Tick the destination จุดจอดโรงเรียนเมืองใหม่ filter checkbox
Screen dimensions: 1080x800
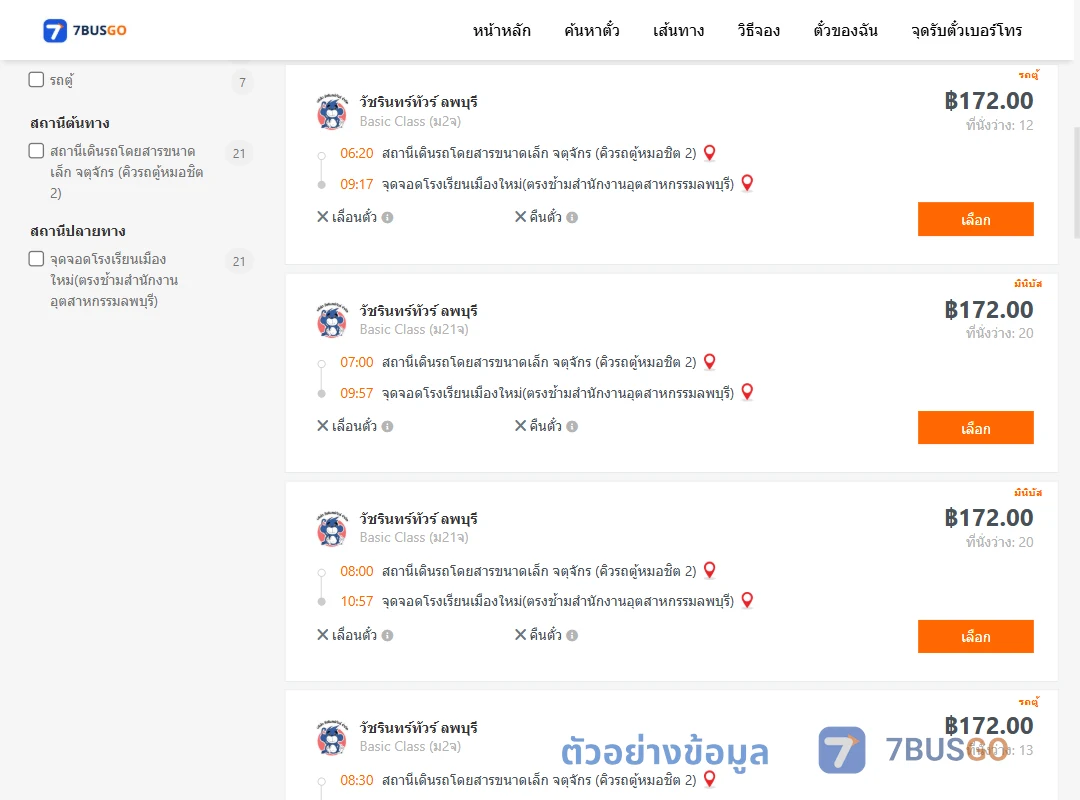(37, 259)
